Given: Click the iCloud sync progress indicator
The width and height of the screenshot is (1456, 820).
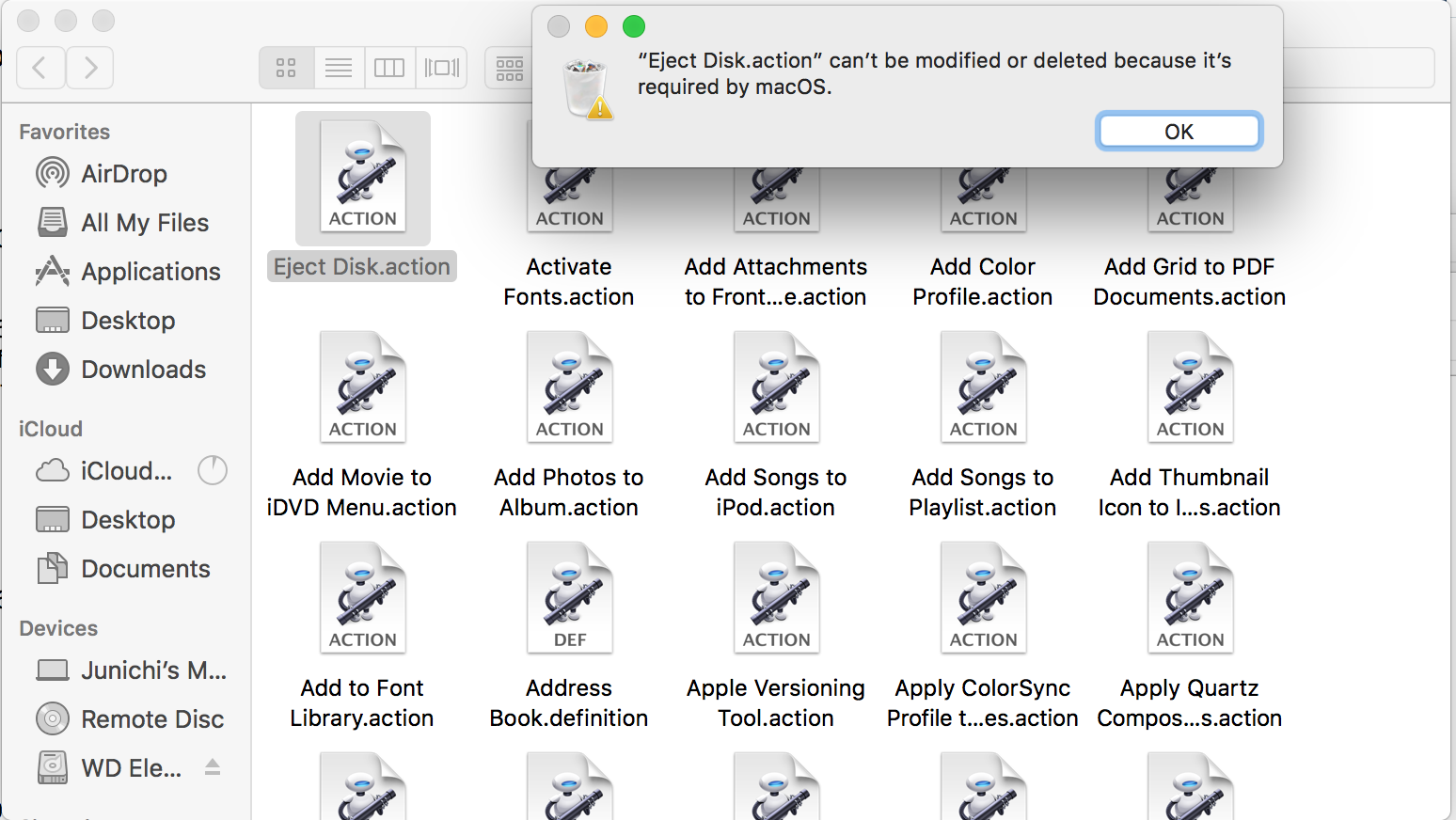Looking at the screenshot, I should [x=213, y=470].
